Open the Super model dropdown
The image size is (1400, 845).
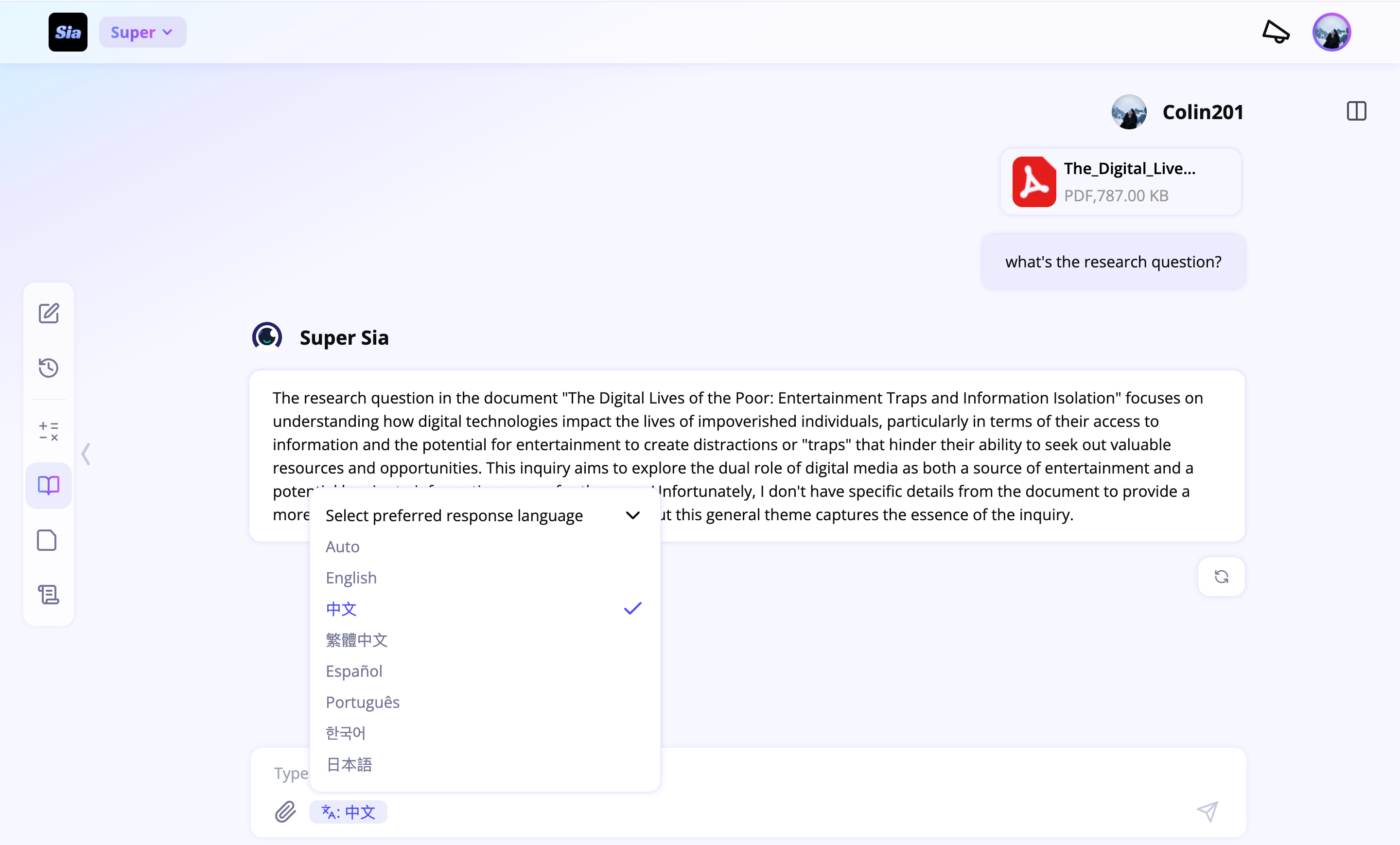142,33
